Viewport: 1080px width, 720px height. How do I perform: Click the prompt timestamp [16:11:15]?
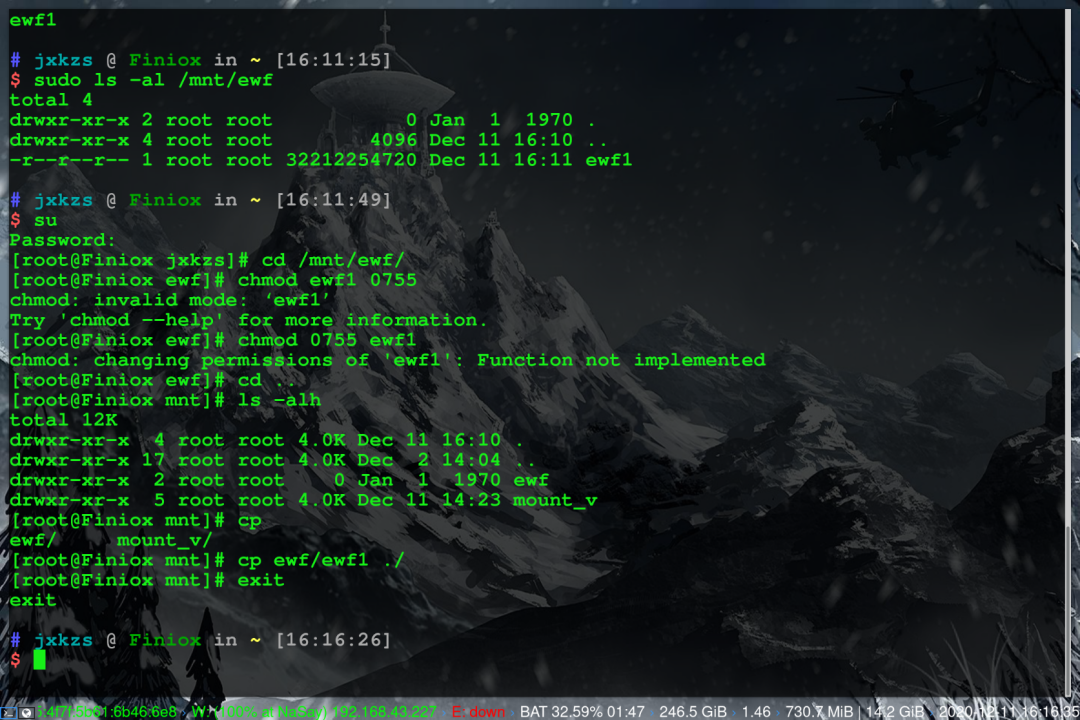333,60
